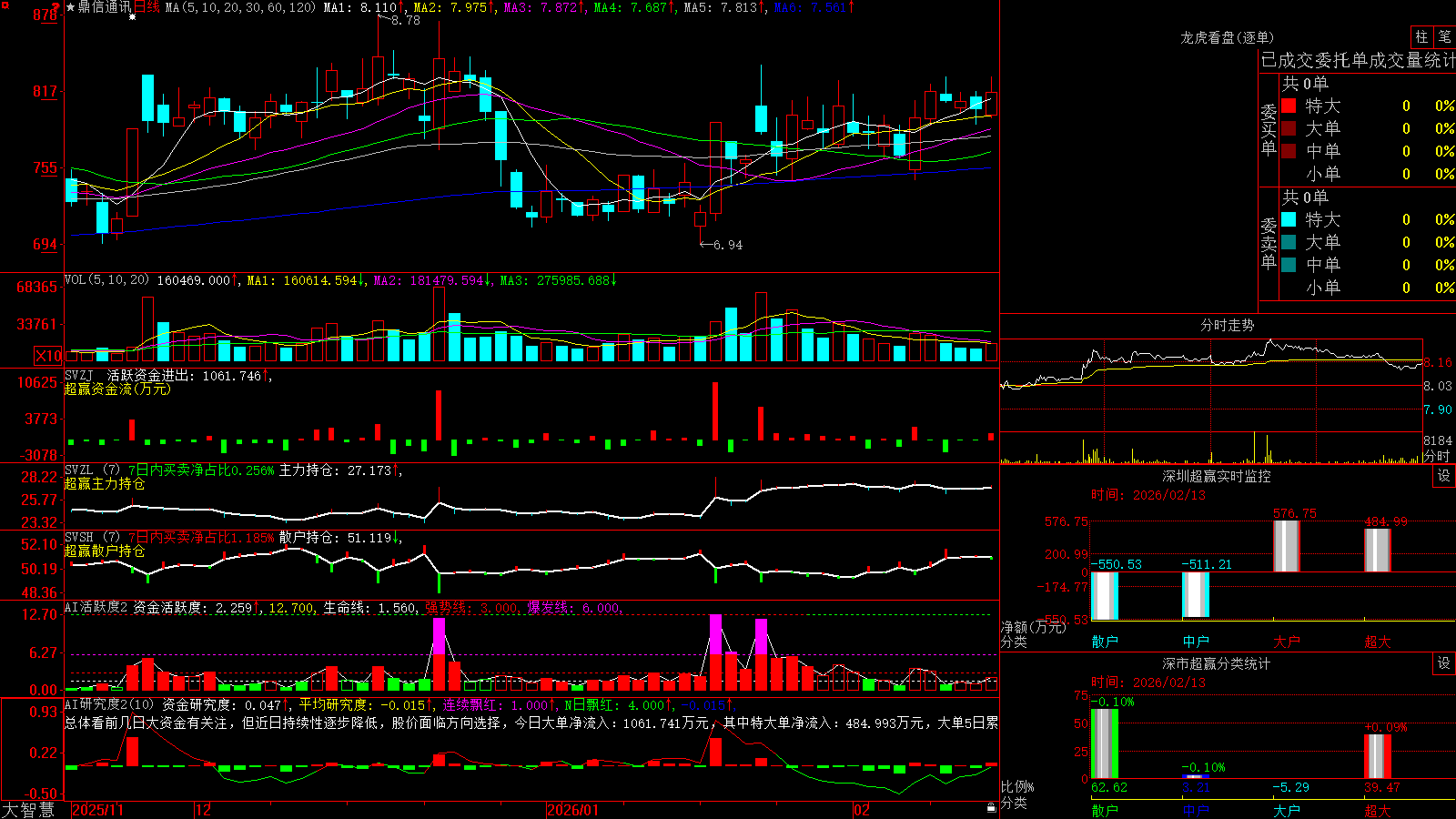Select the 柱 bar display mode

[x=1421, y=36]
